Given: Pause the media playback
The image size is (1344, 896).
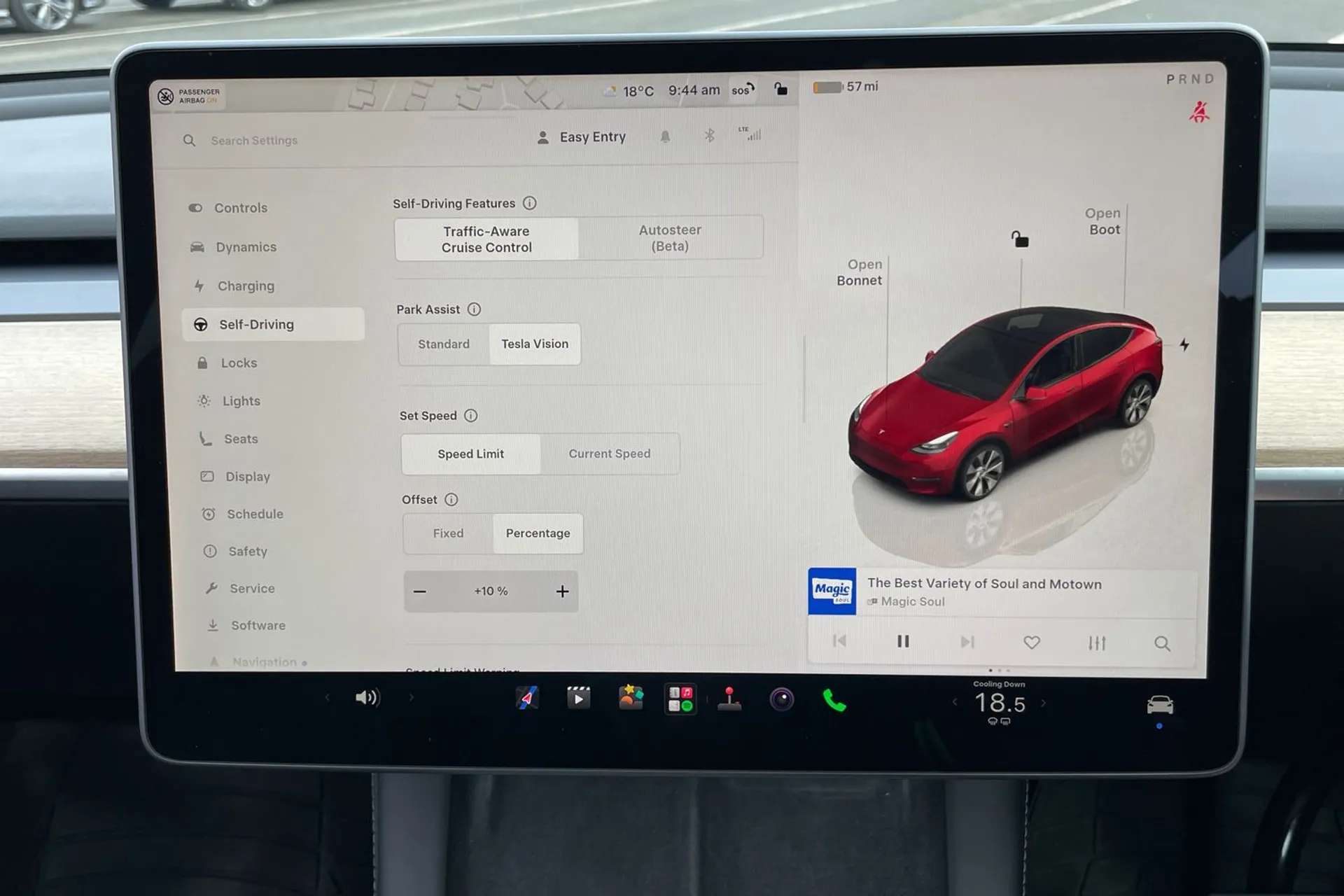Looking at the screenshot, I should pyautogui.click(x=903, y=641).
